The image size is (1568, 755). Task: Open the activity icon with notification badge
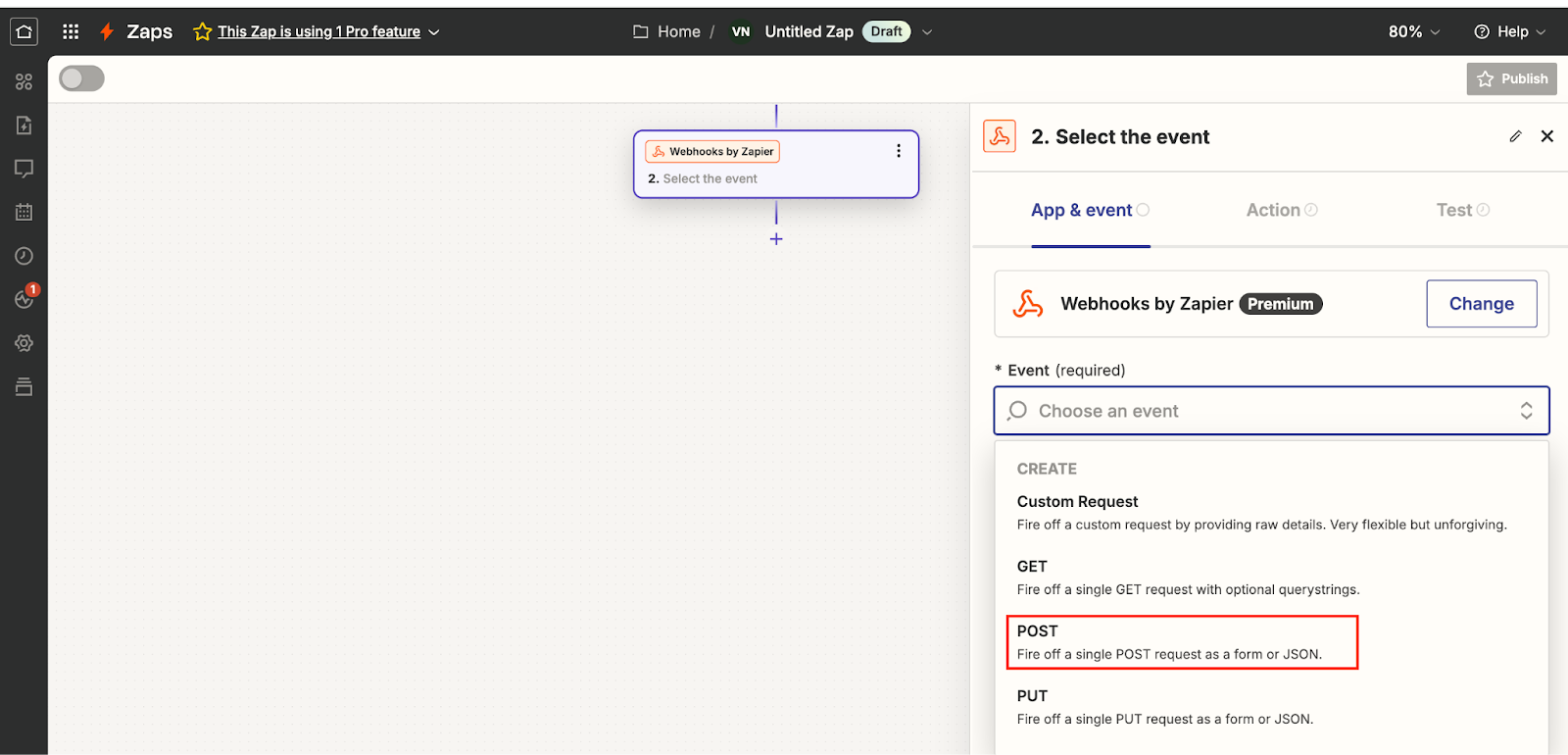pyautogui.click(x=24, y=299)
